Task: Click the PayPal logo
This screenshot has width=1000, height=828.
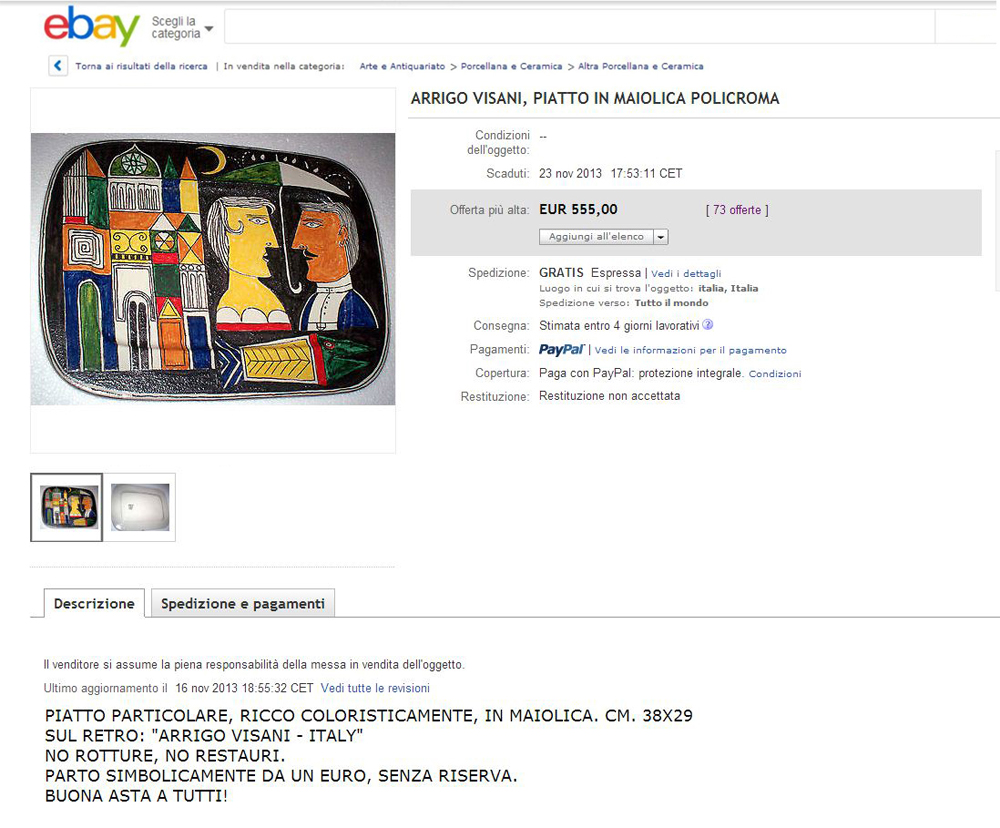Action: [x=561, y=350]
